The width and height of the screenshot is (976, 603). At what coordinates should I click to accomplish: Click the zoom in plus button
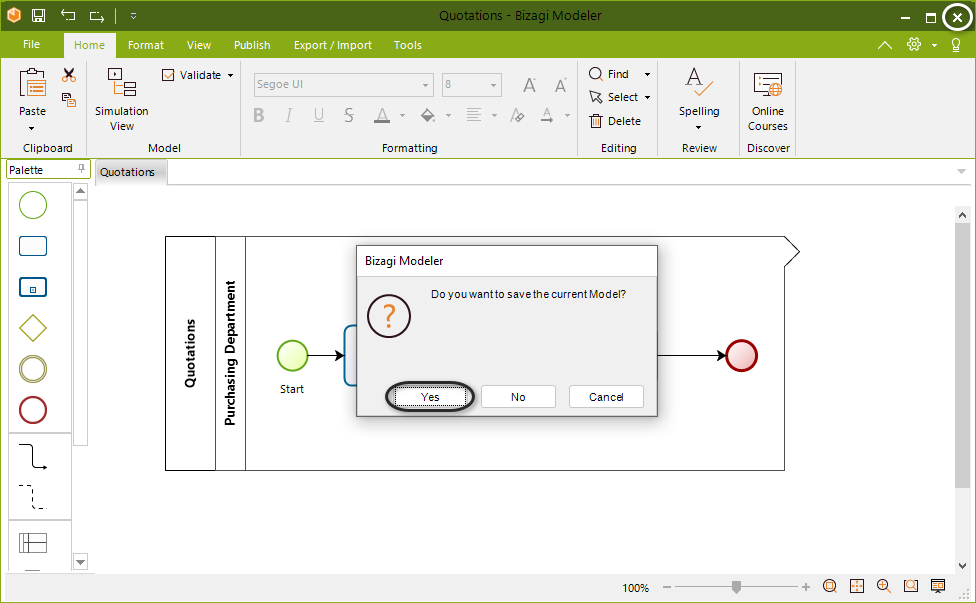coord(805,587)
